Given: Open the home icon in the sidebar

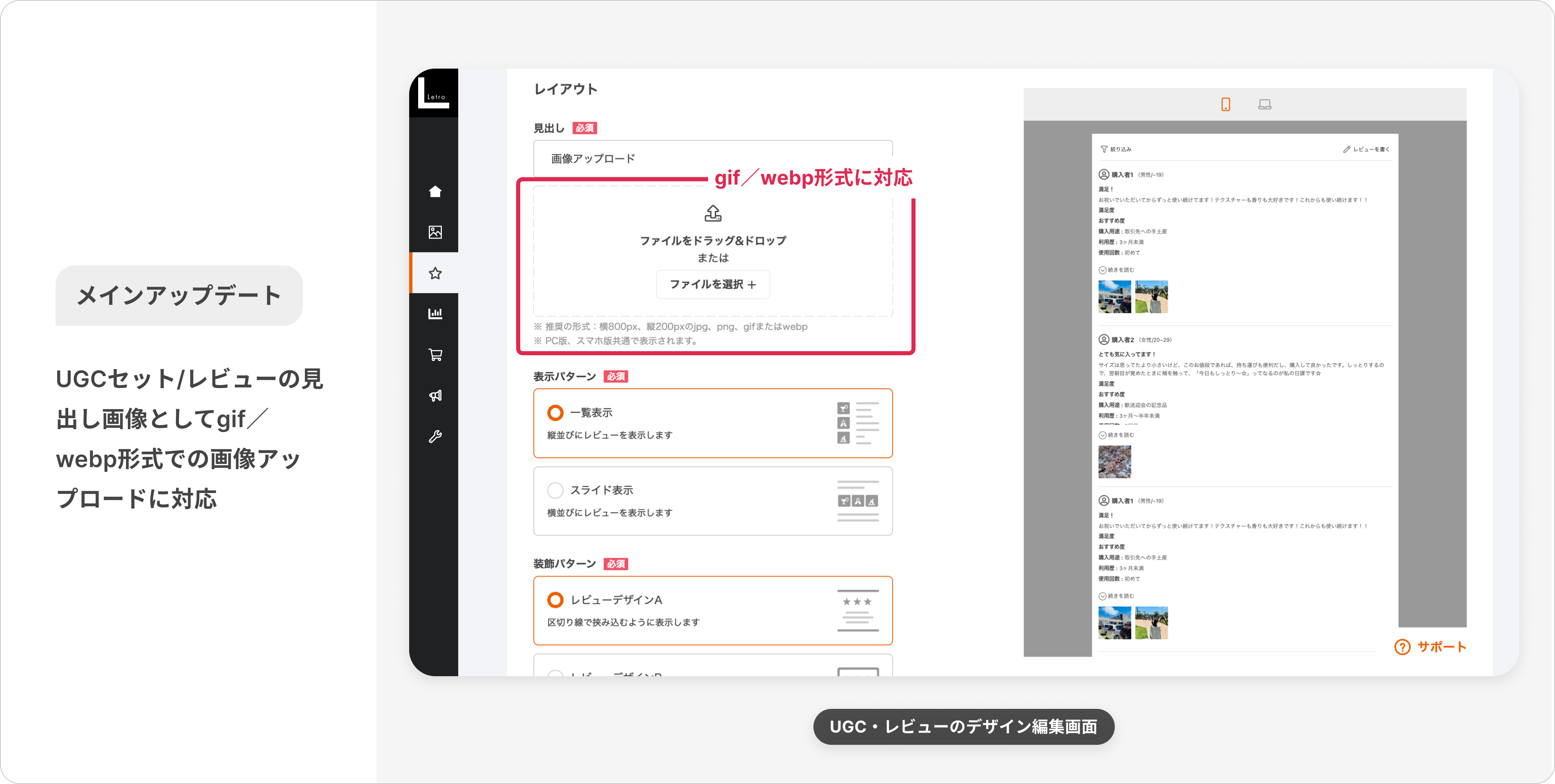Looking at the screenshot, I should tap(435, 192).
